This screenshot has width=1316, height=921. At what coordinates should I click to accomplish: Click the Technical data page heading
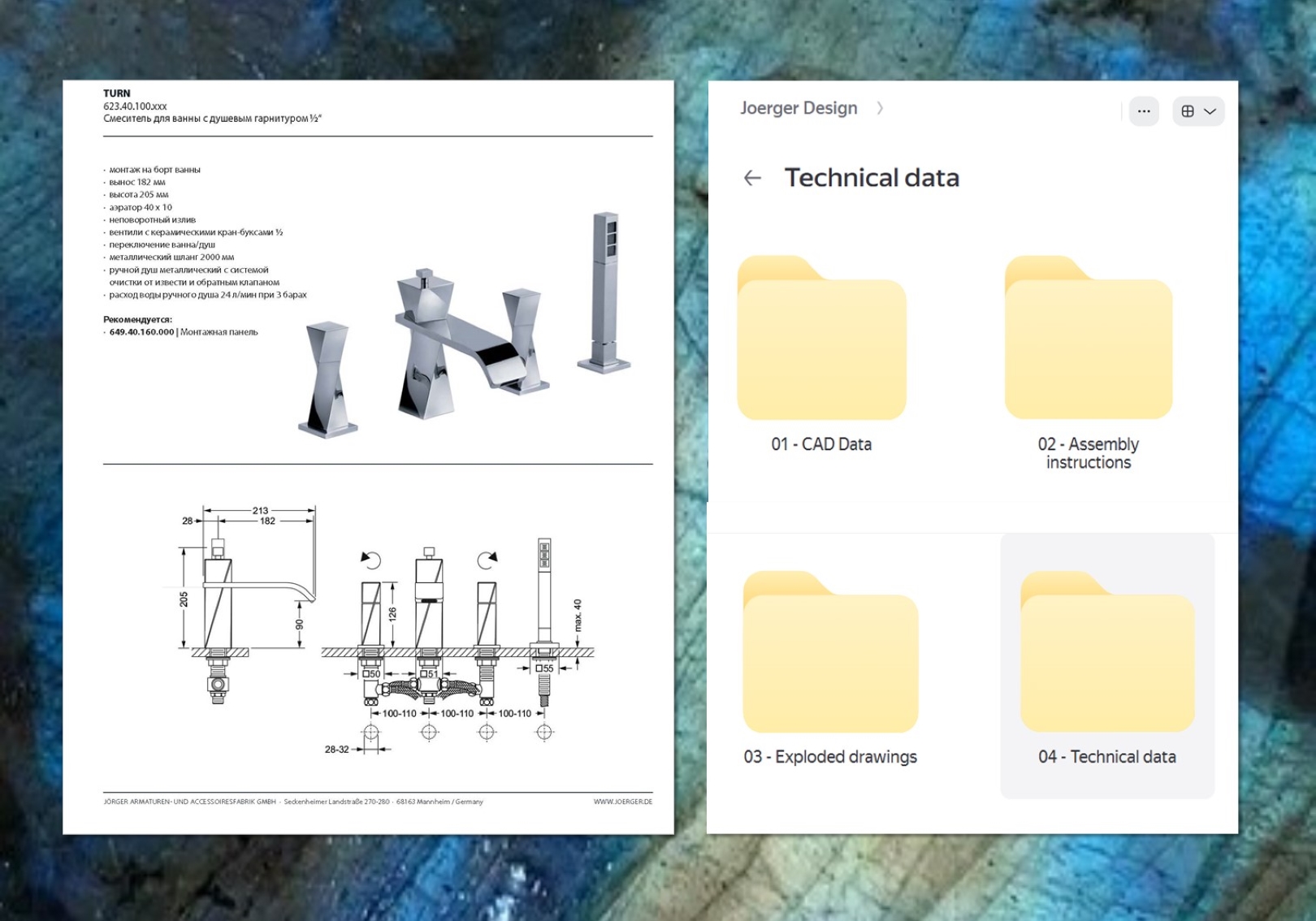coord(871,178)
